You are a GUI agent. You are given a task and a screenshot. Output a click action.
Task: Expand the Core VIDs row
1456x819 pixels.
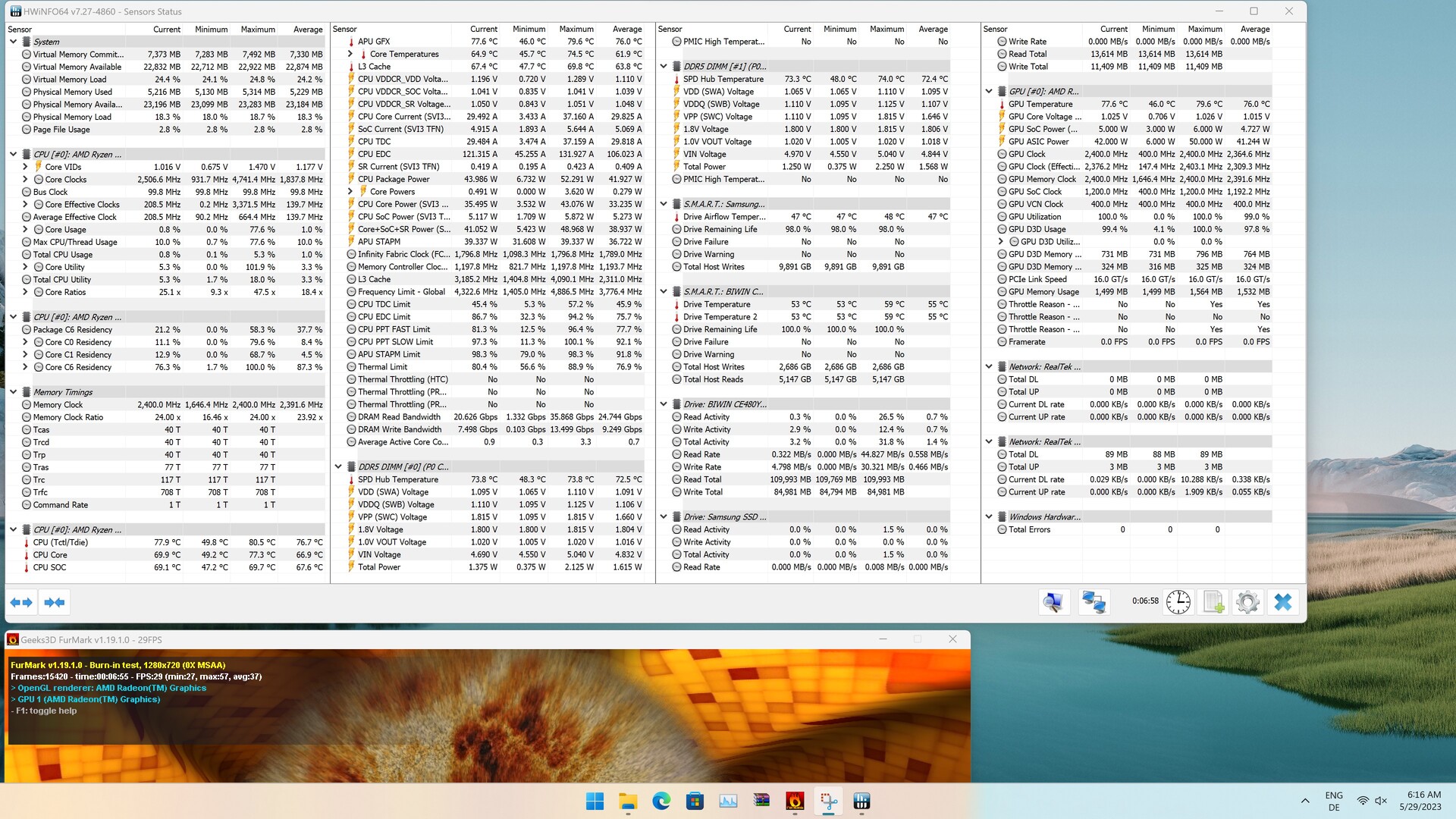click(x=25, y=167)
